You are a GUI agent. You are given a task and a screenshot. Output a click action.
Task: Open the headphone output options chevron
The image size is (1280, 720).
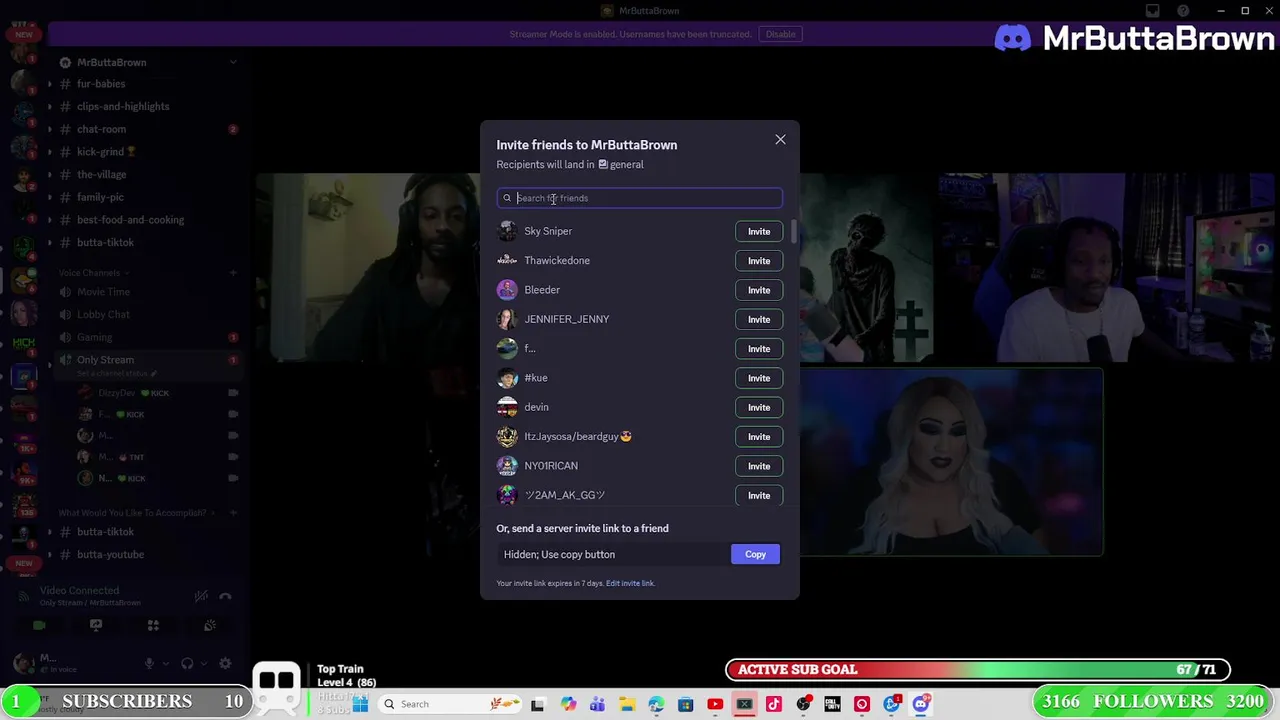[202, 664]
